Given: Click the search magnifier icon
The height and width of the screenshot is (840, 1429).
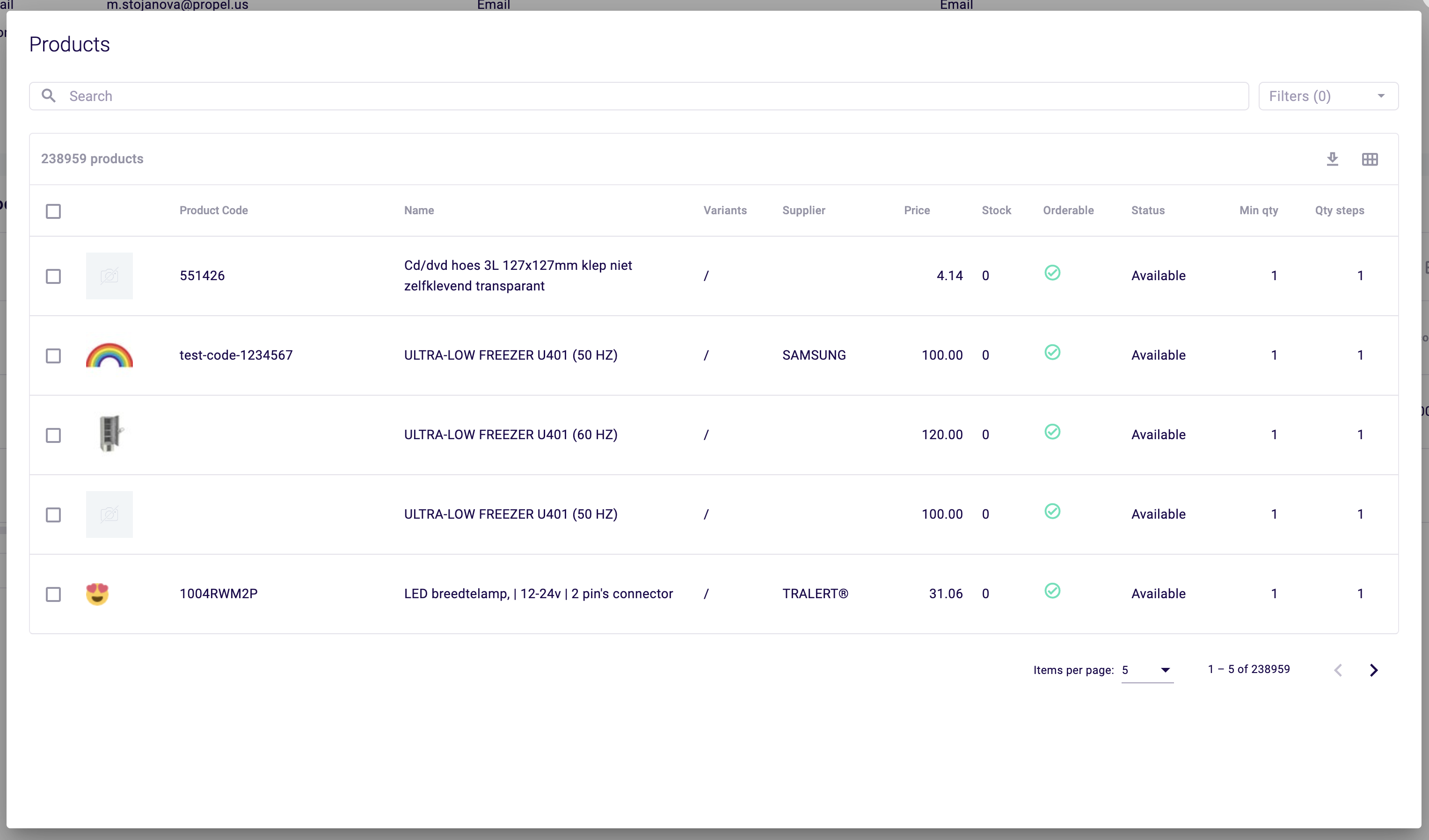Looking at the screenshot, I should click(49, 96).
